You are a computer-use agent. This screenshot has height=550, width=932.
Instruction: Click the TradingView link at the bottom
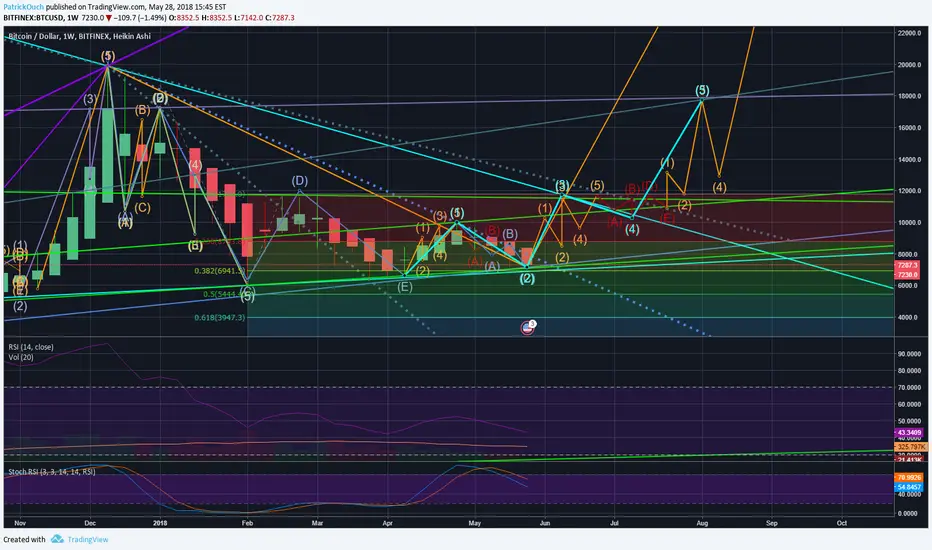pos(88,539)
